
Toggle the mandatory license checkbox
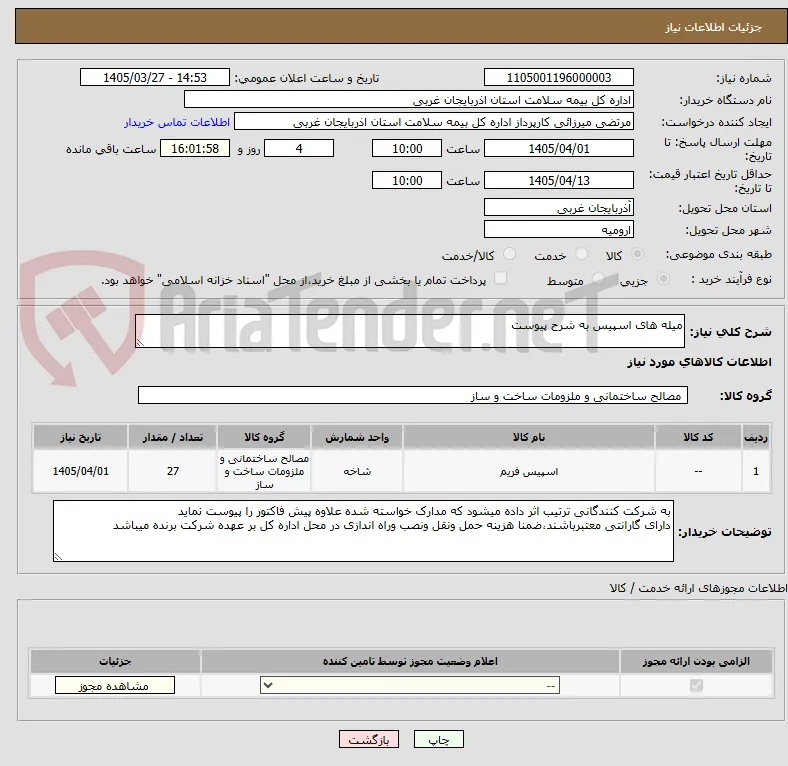[x=696, y=686]
